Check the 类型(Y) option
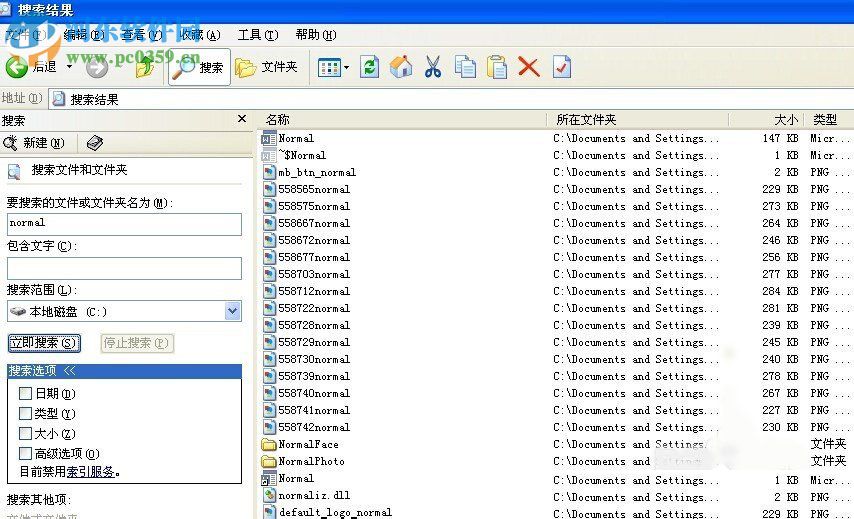 point(25,413)
